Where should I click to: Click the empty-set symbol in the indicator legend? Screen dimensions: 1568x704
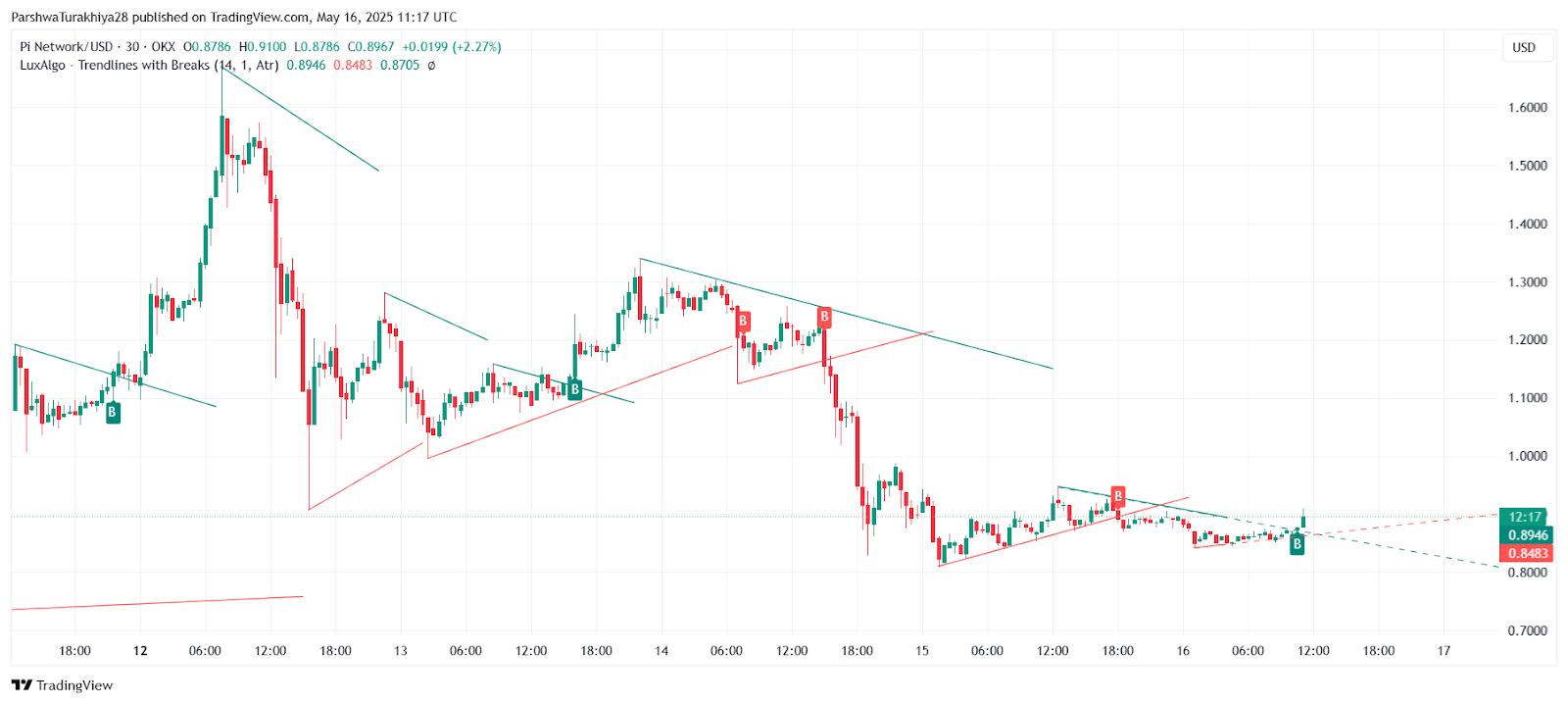tap(431, 66)
